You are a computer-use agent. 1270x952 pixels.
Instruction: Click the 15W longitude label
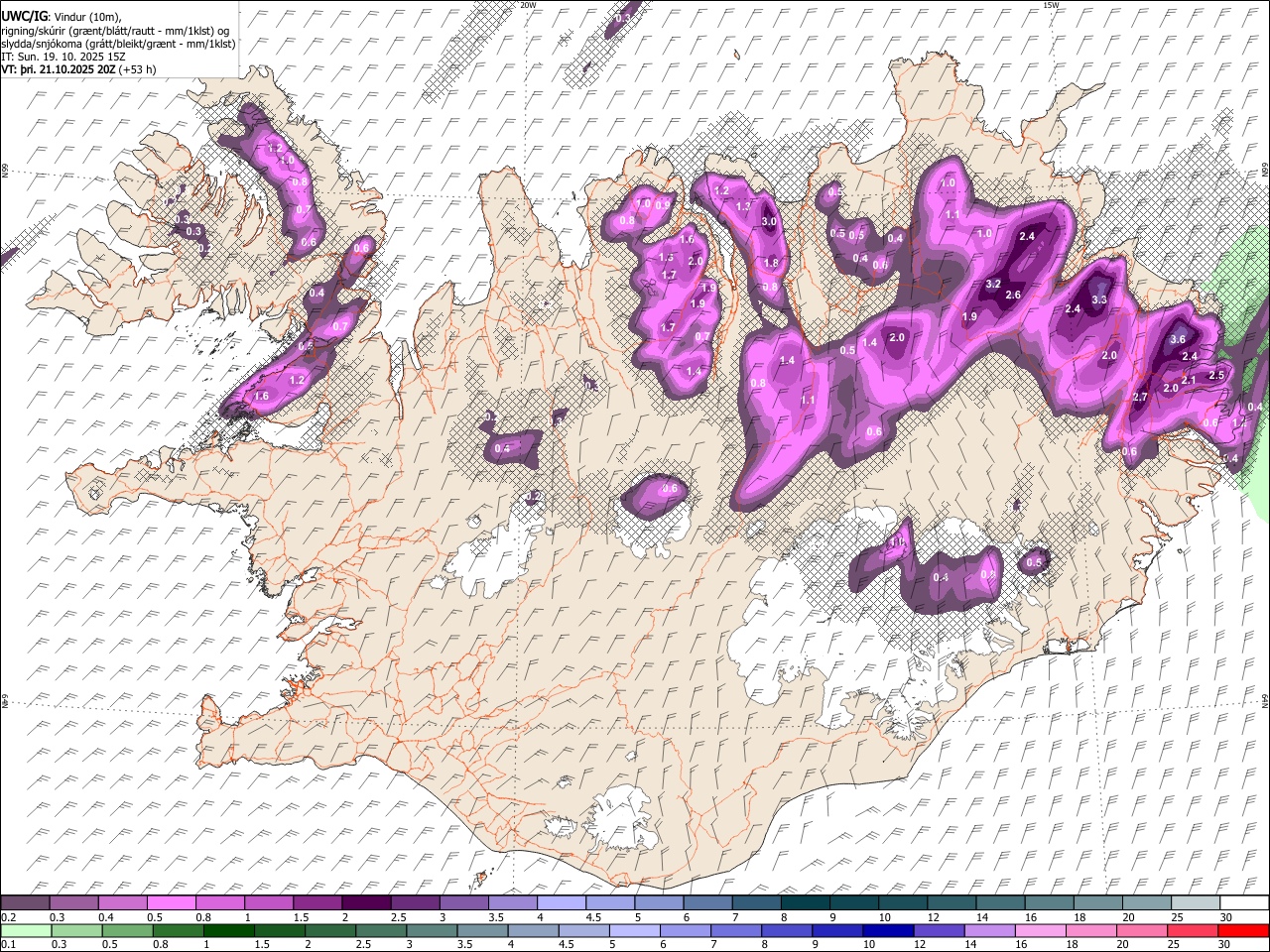click(x=1051, y=5)
